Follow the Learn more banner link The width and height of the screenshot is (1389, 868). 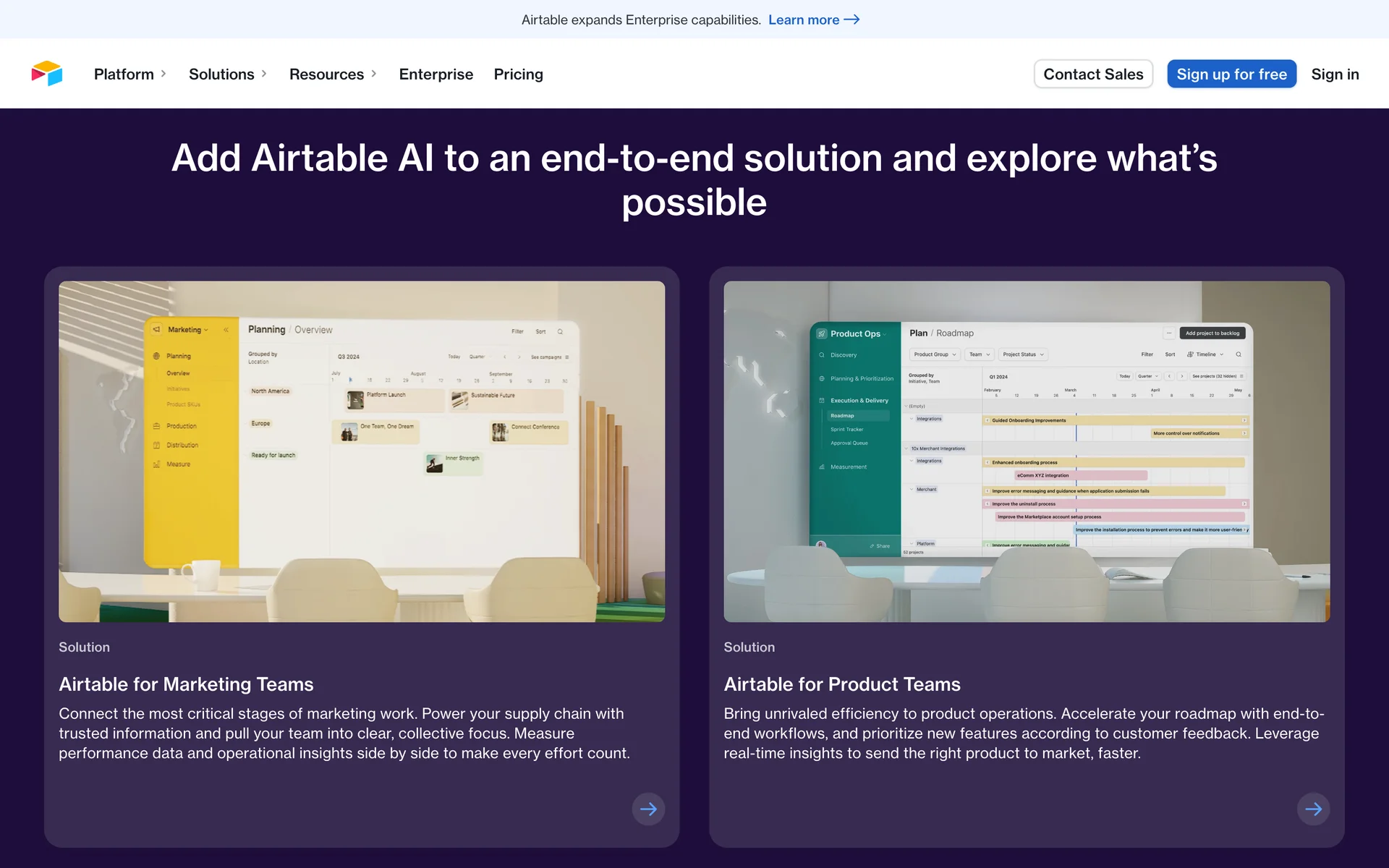click(803, 20)
